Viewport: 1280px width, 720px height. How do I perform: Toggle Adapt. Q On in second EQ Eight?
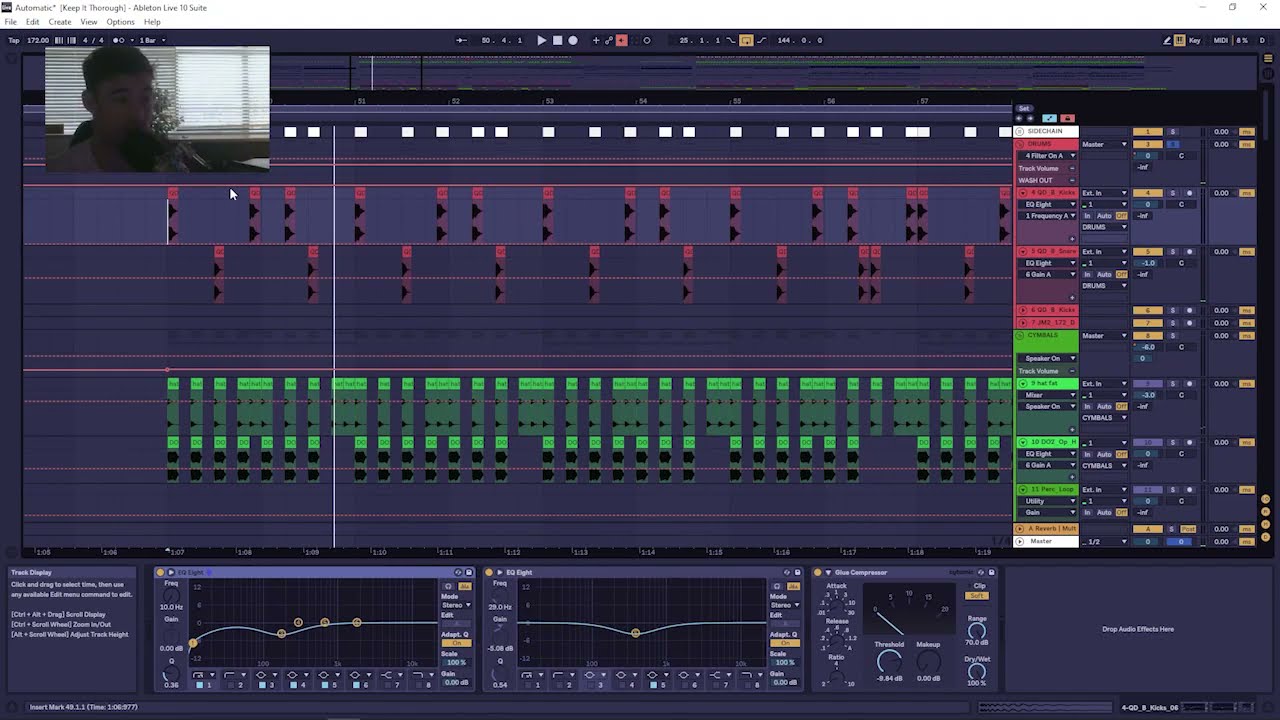pyautogui.click(x=783, y=645)
